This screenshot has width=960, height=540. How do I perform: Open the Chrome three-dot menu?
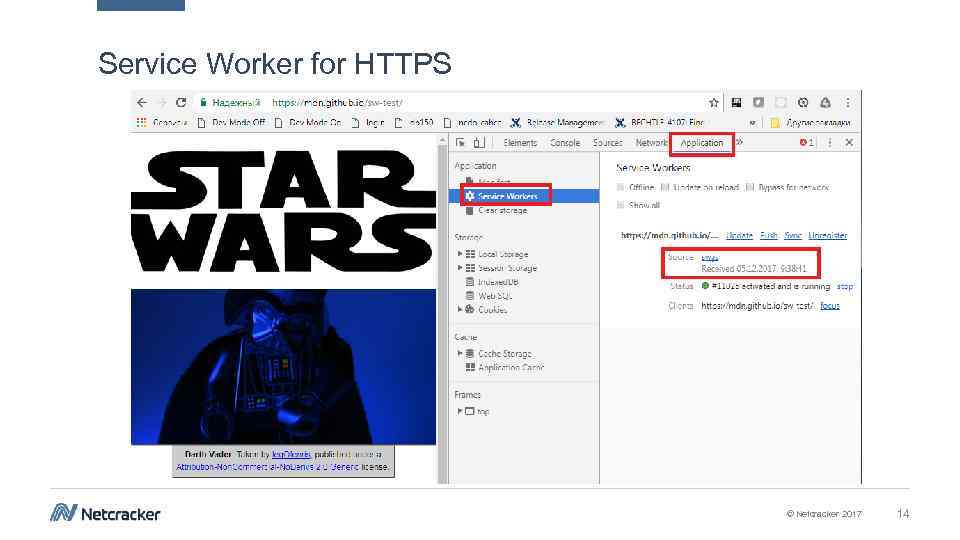coord(848,102)
